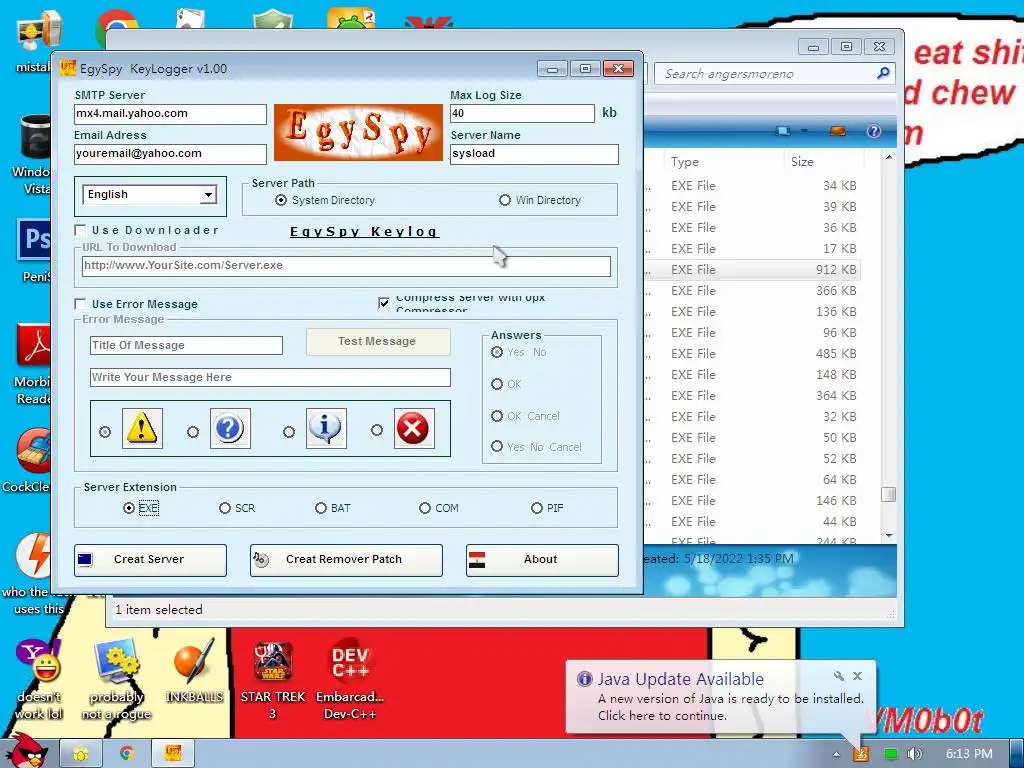This screenshot has height=768, width=1024.
Task: Open the Java notification options wrench
Action: point(839,676)
